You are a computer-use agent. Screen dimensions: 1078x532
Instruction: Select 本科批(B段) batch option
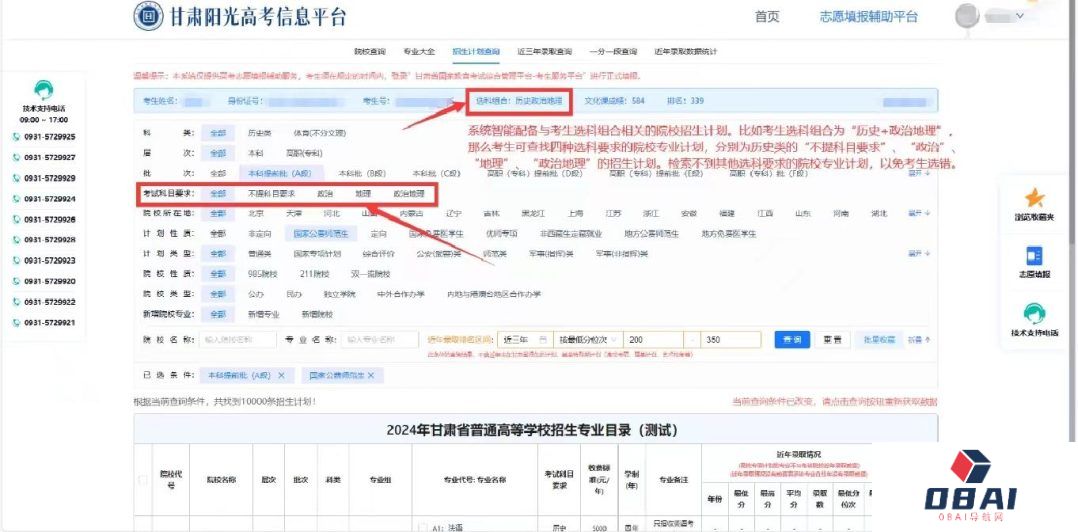pos(361,173)
